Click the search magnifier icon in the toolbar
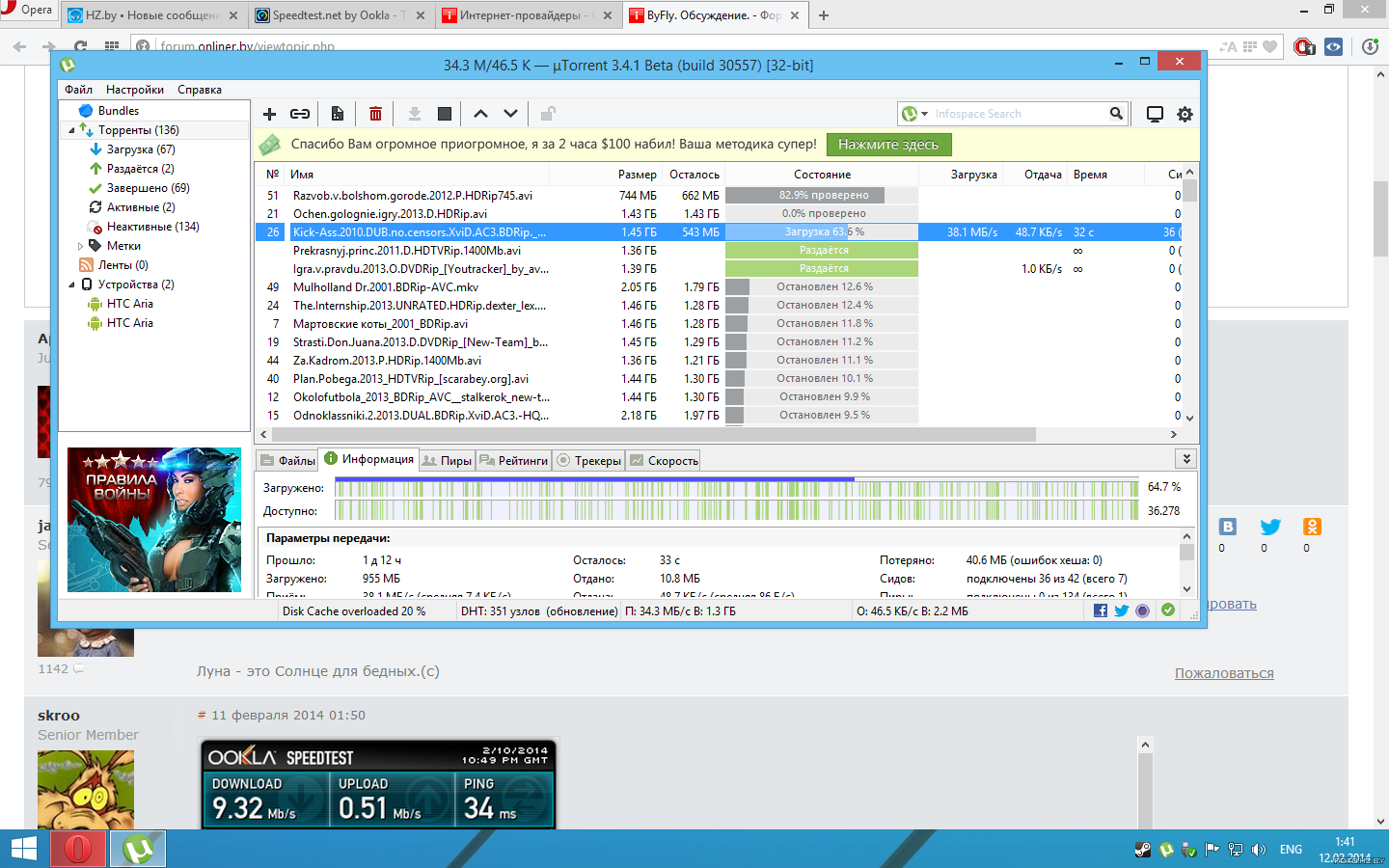 (1116, 114)
